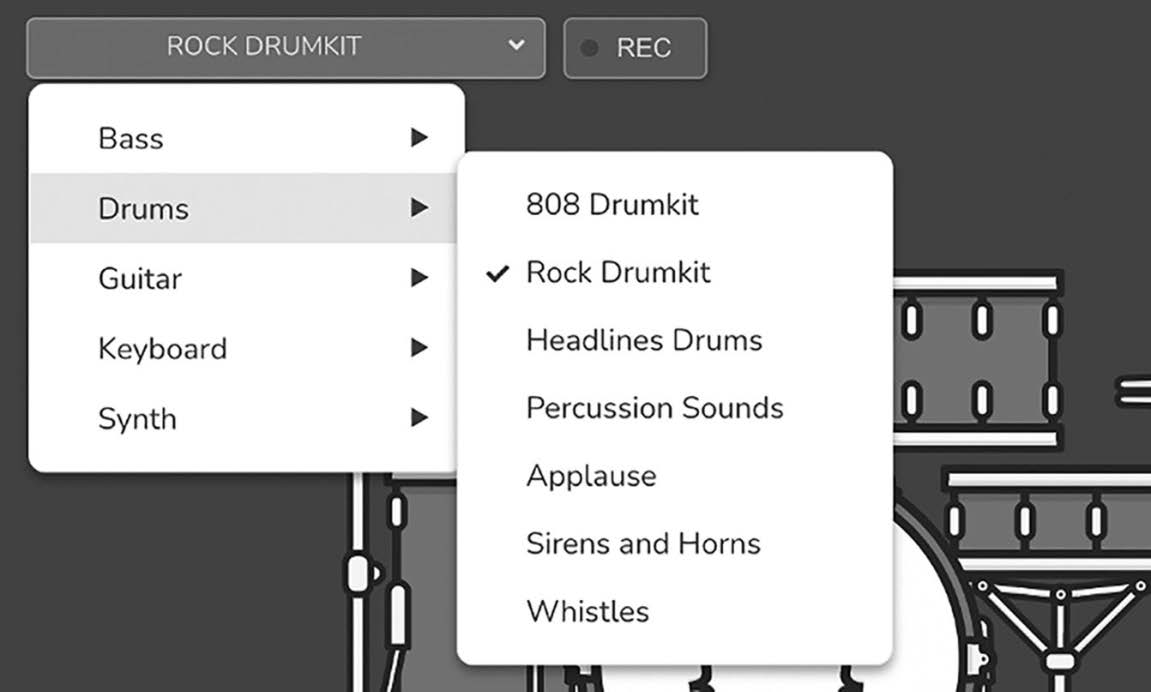Expand the Guitar submenu arrow
The image size is (1151, 692).
click(419, 277)
